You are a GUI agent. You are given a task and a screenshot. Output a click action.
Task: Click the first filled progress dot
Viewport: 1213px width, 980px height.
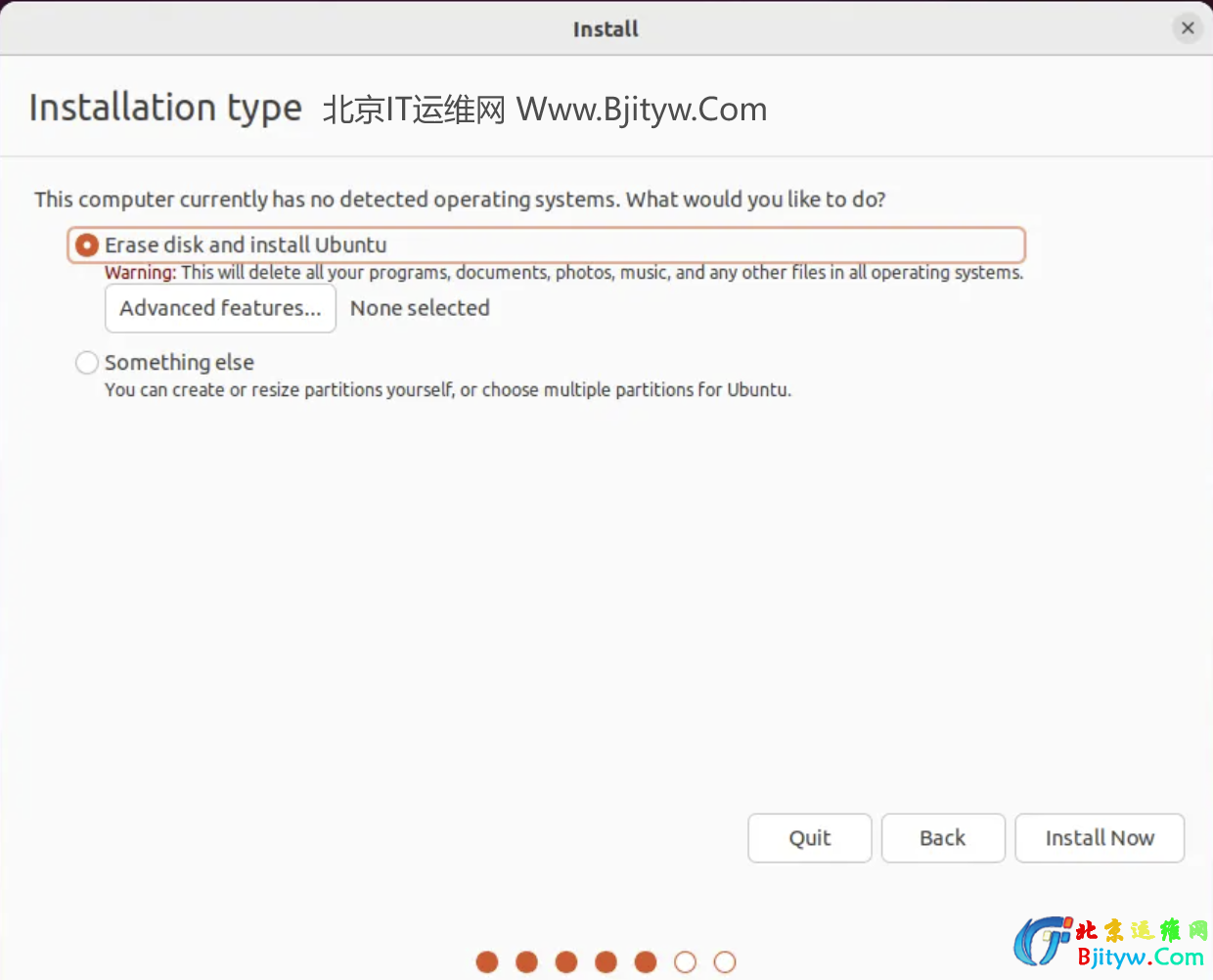pos(487,962)
